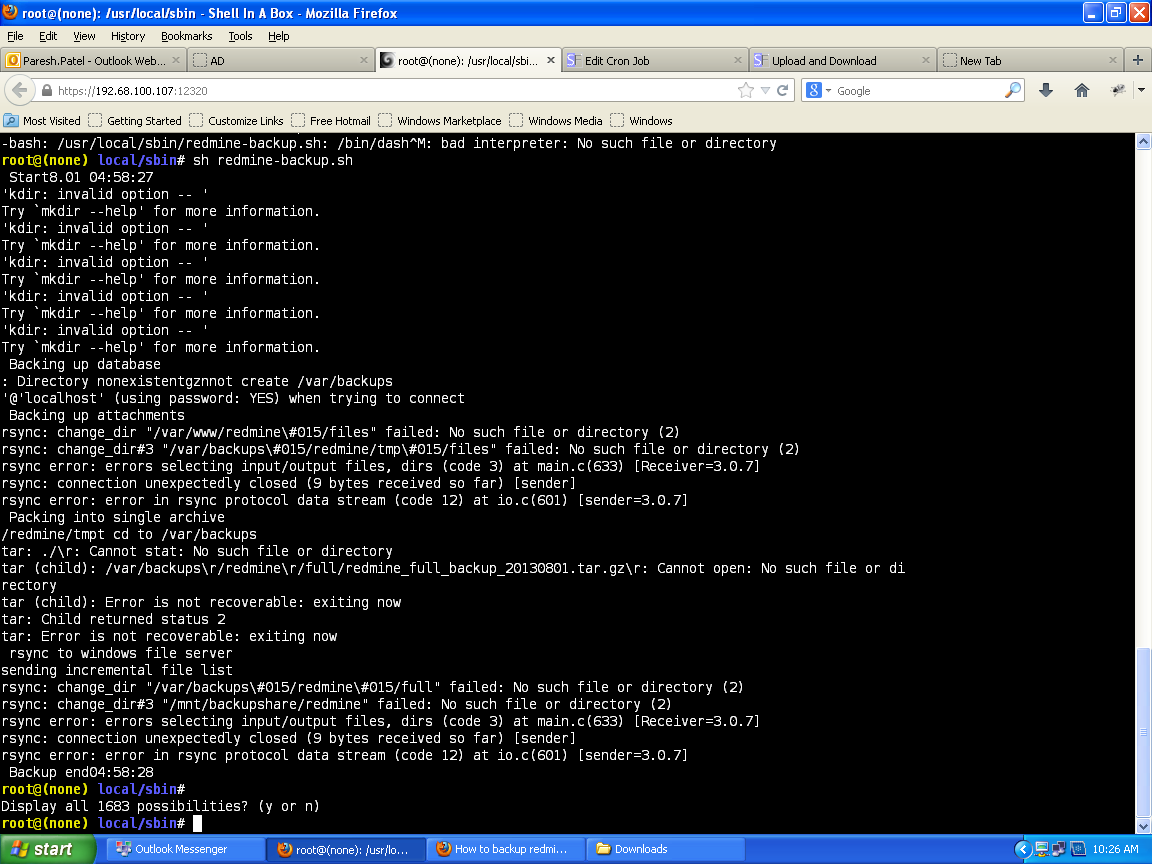Expand the hidden system tray icons
Screen dimensions: 1152x864
(x=1022, y=849)
